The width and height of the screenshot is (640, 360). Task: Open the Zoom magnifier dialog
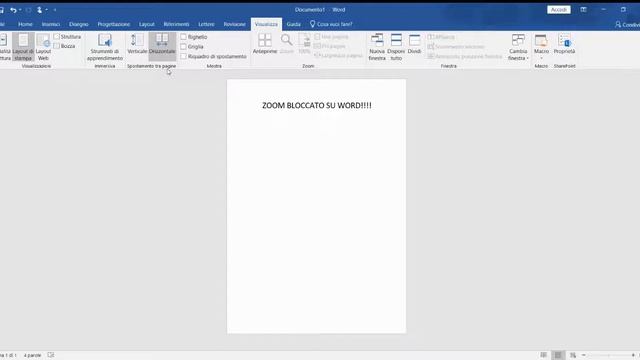coord(287,44)
